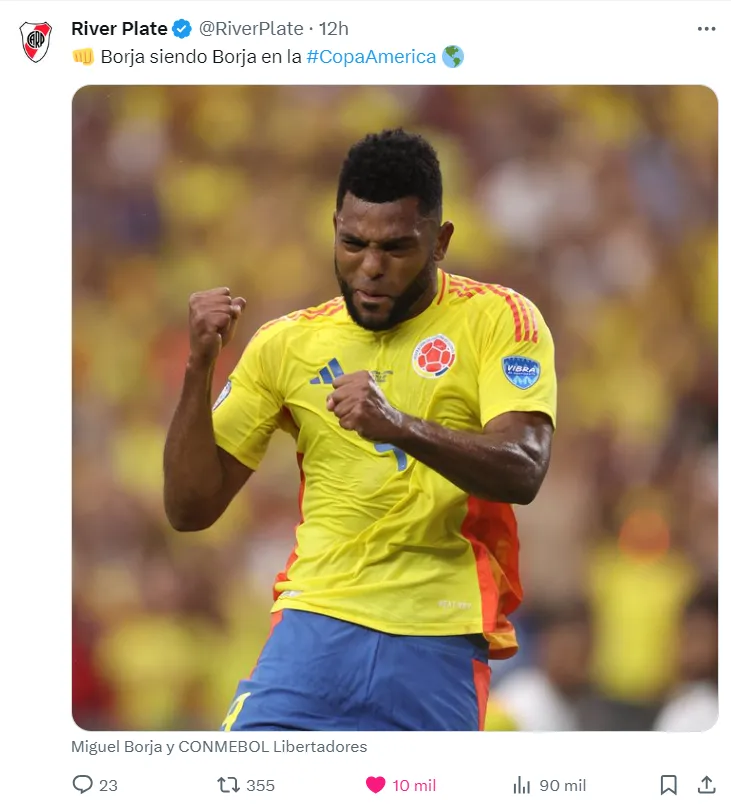Click the 10 mil likes count

pos(414,785)
